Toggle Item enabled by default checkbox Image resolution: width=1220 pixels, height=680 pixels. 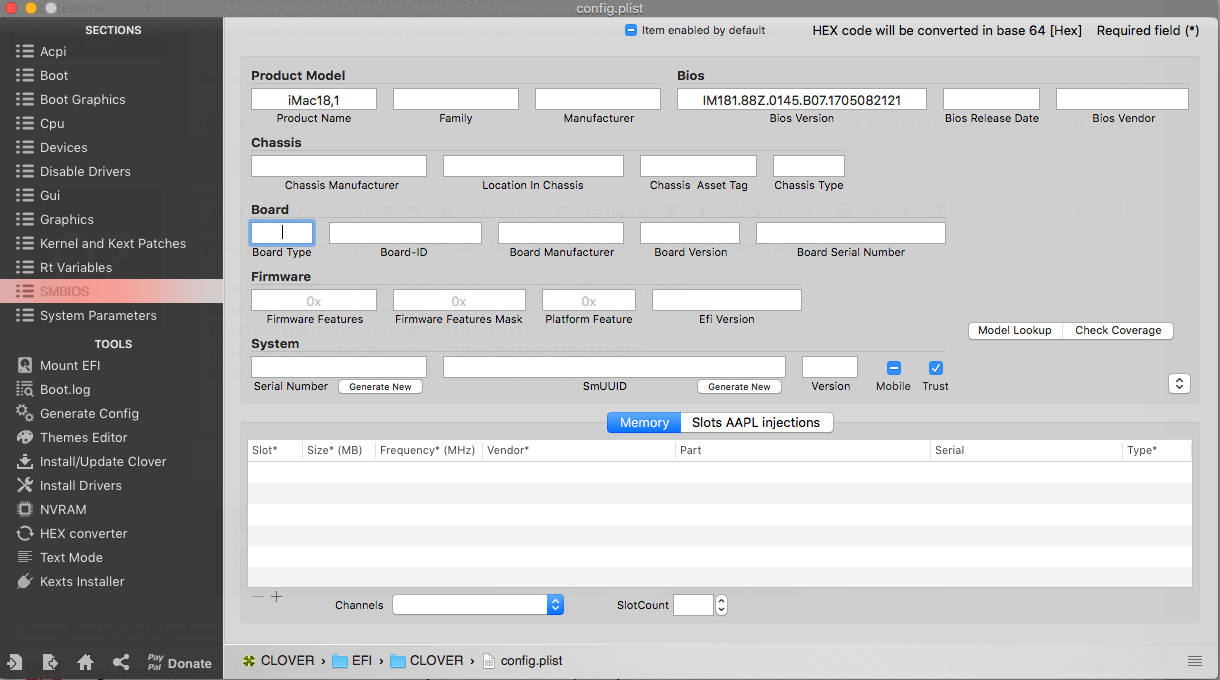631,30
